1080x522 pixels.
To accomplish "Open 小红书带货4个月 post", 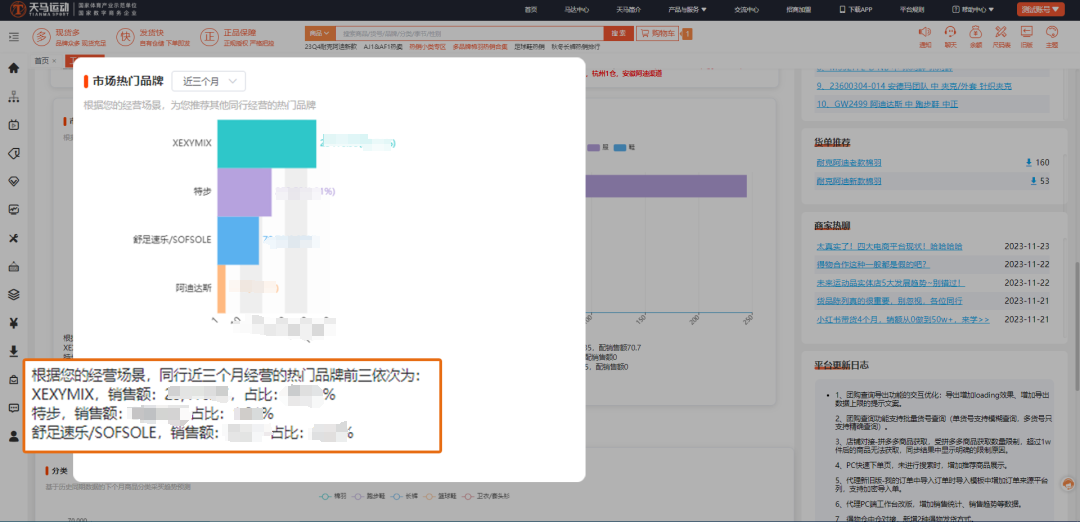I will [902, 320].
